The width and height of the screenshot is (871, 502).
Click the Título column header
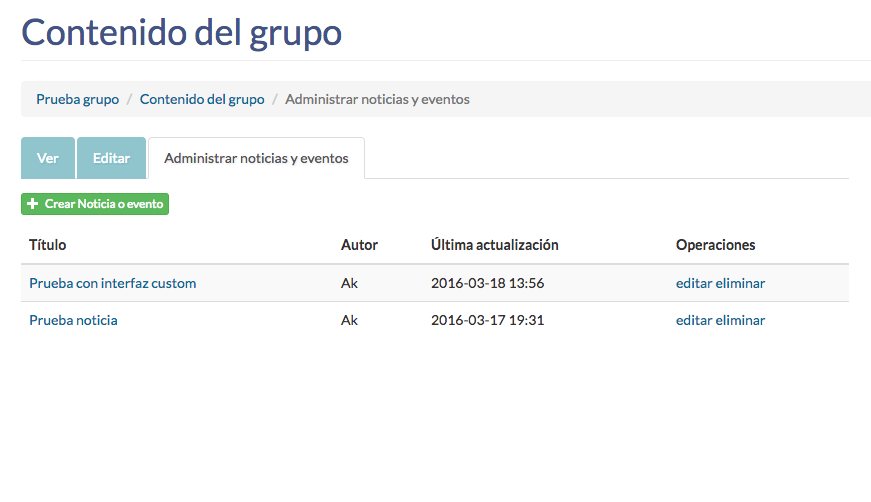[48, 245]
